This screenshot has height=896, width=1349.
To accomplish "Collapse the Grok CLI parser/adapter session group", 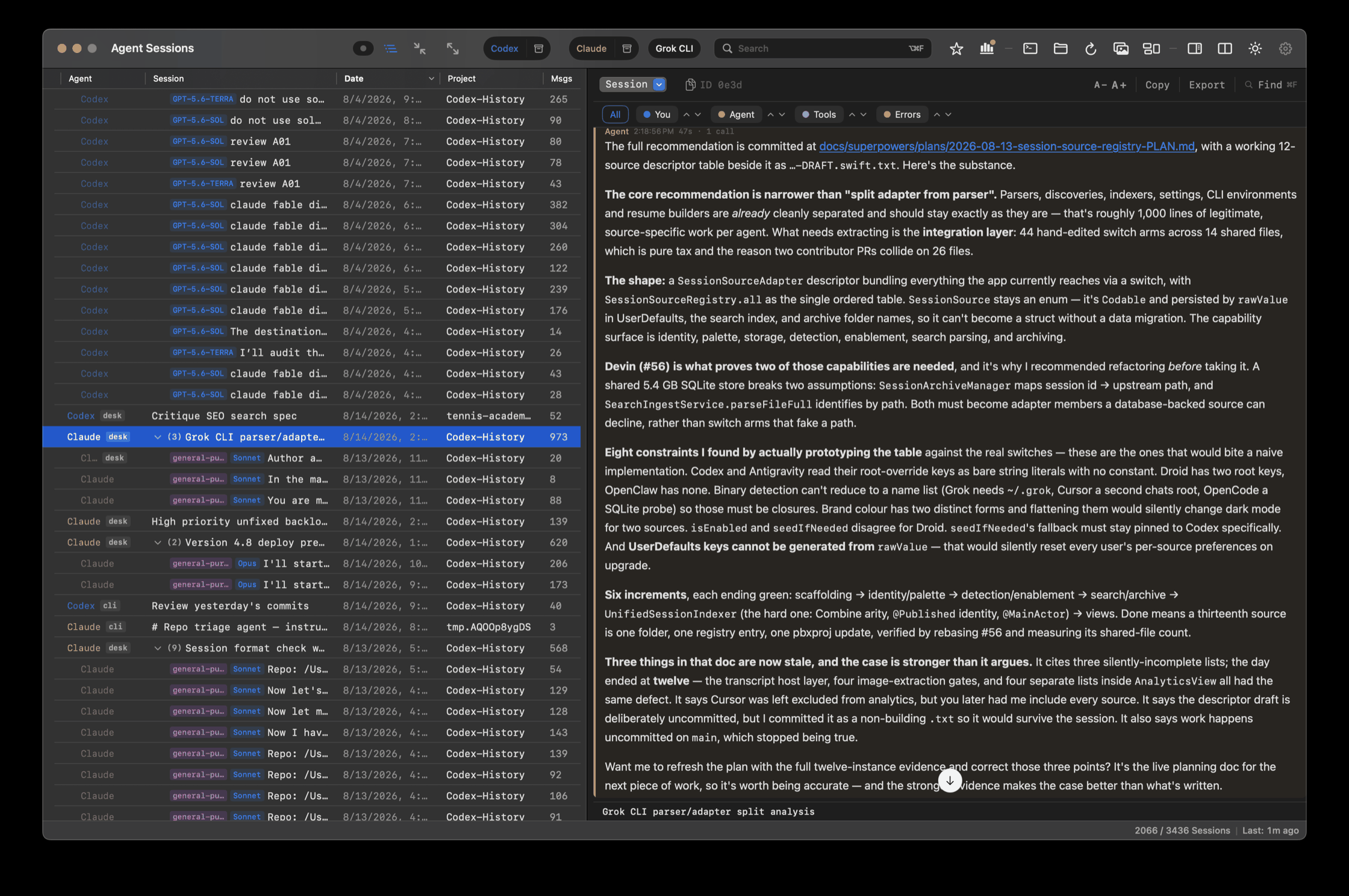I will (157, 437).
